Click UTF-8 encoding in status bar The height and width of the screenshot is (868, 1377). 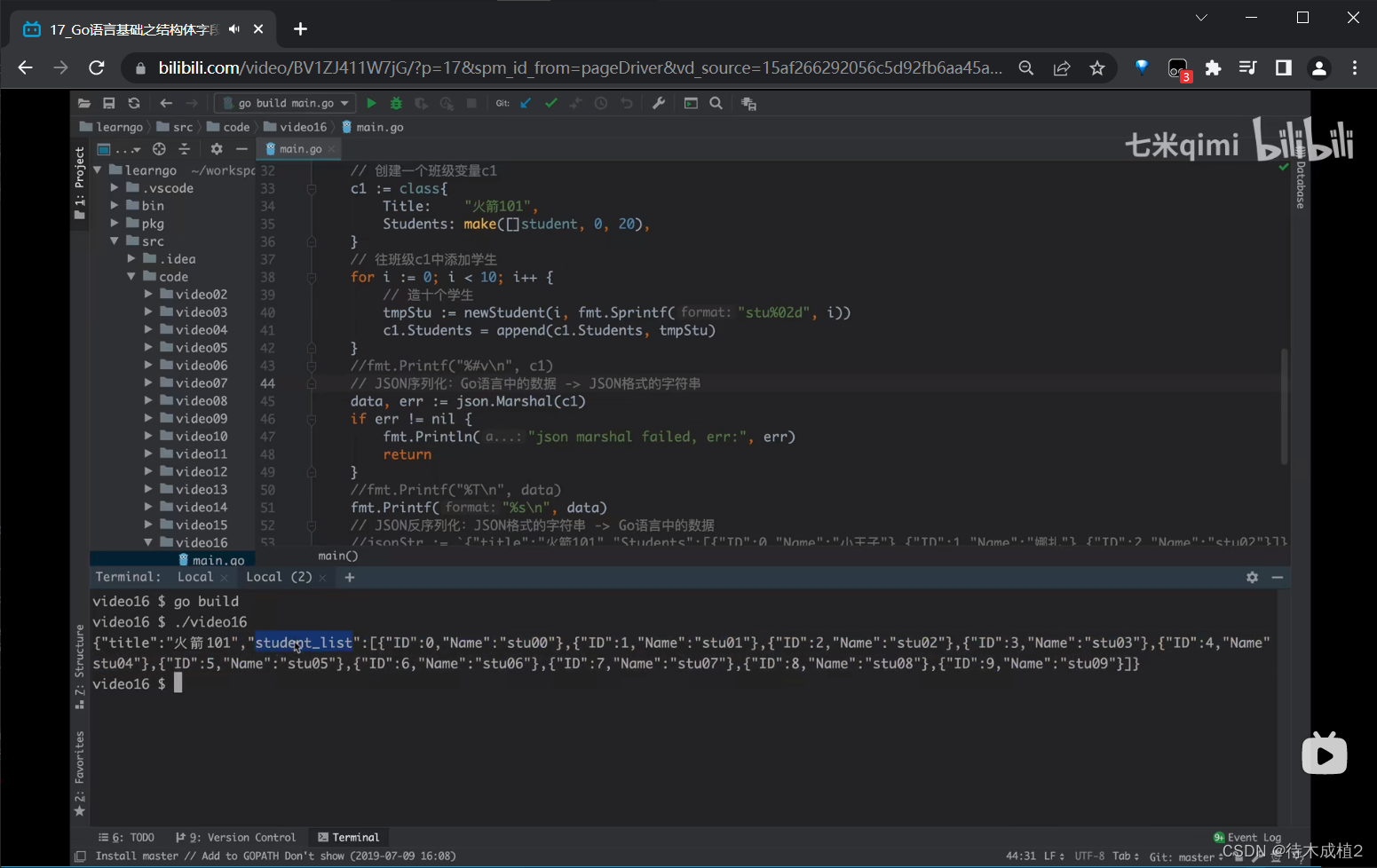(1089, 856)
